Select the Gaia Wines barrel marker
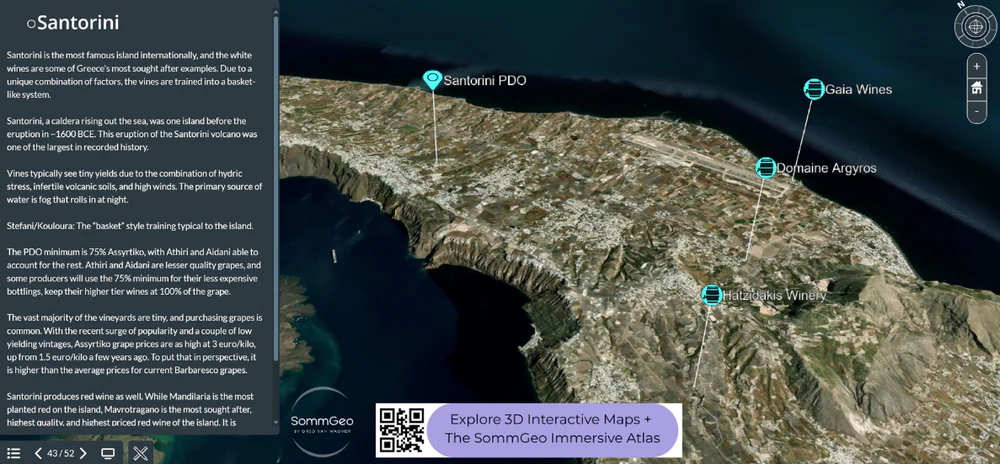Screen dimensions: 1000x464 (x=814, y=89)
